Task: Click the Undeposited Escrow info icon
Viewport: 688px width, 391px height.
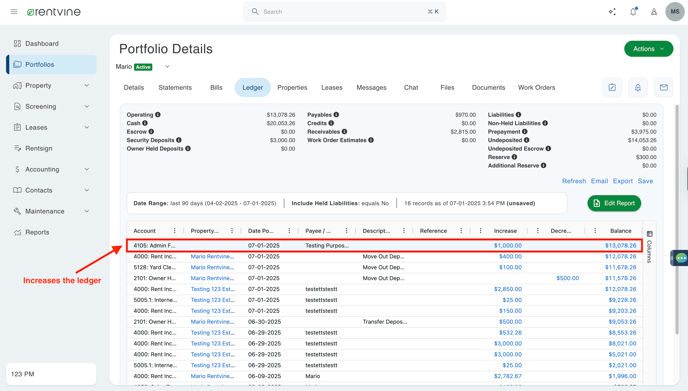Action: (548, 149)
